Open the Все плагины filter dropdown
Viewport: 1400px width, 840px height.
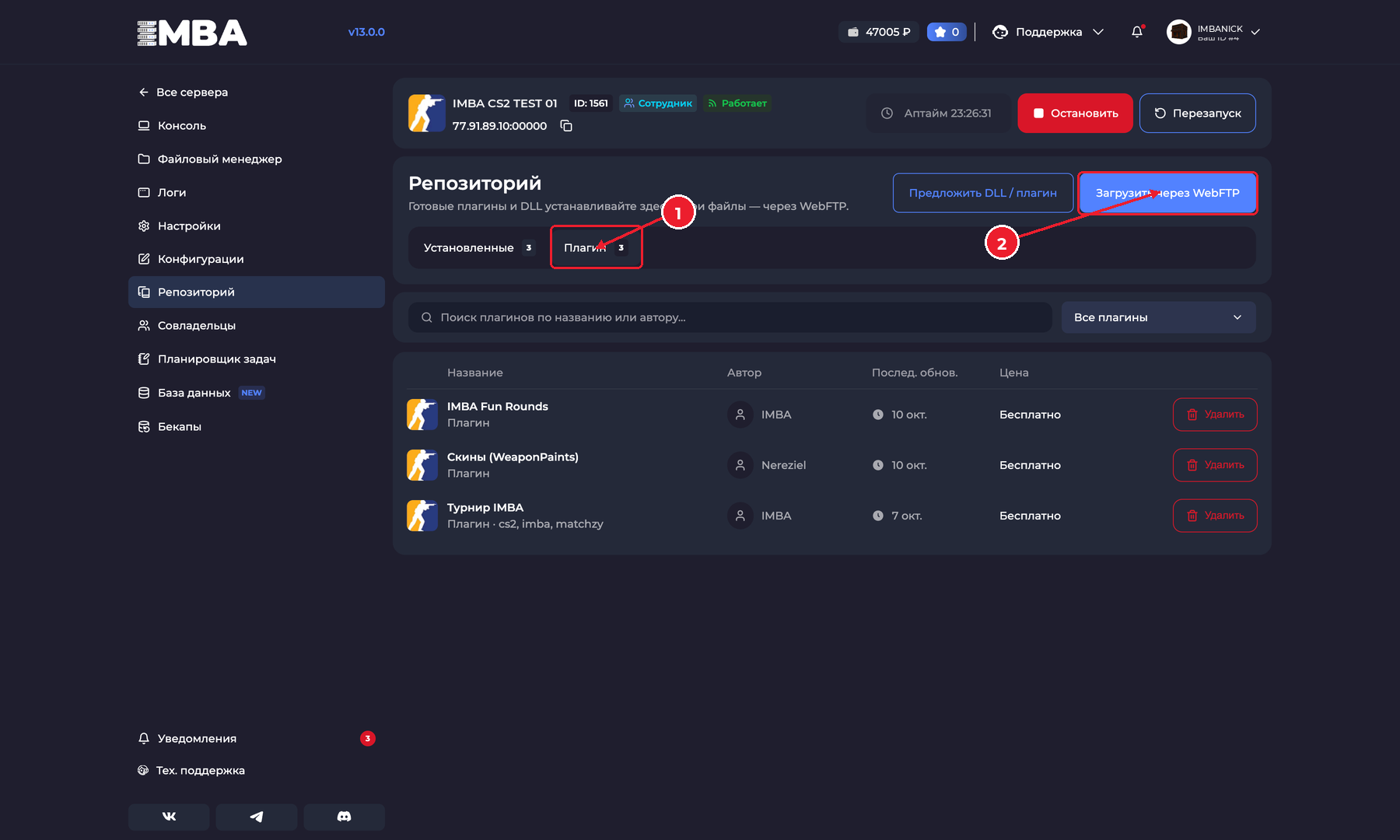(1158, 317)
